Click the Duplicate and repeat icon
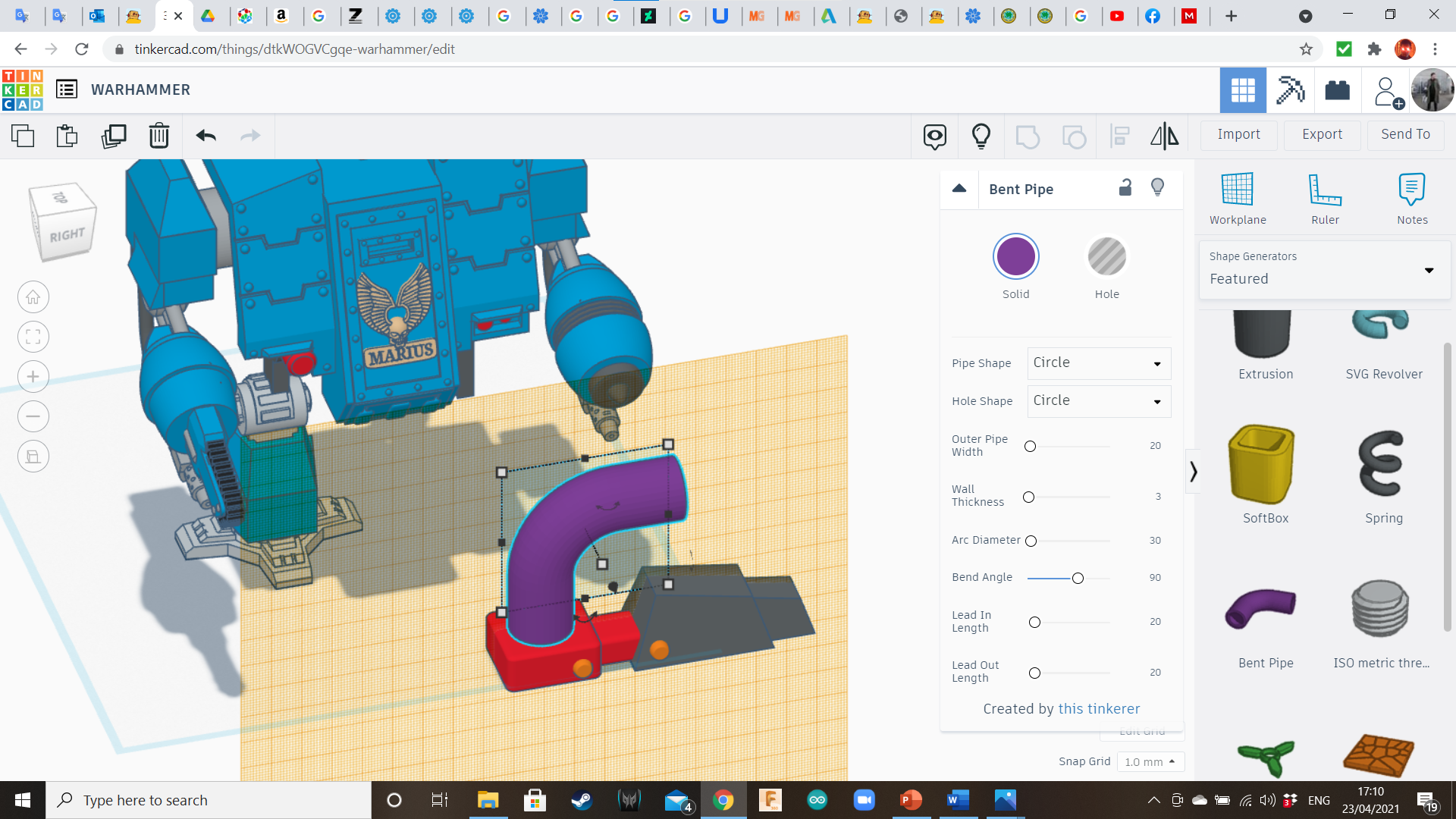 (x=114, y=136)
